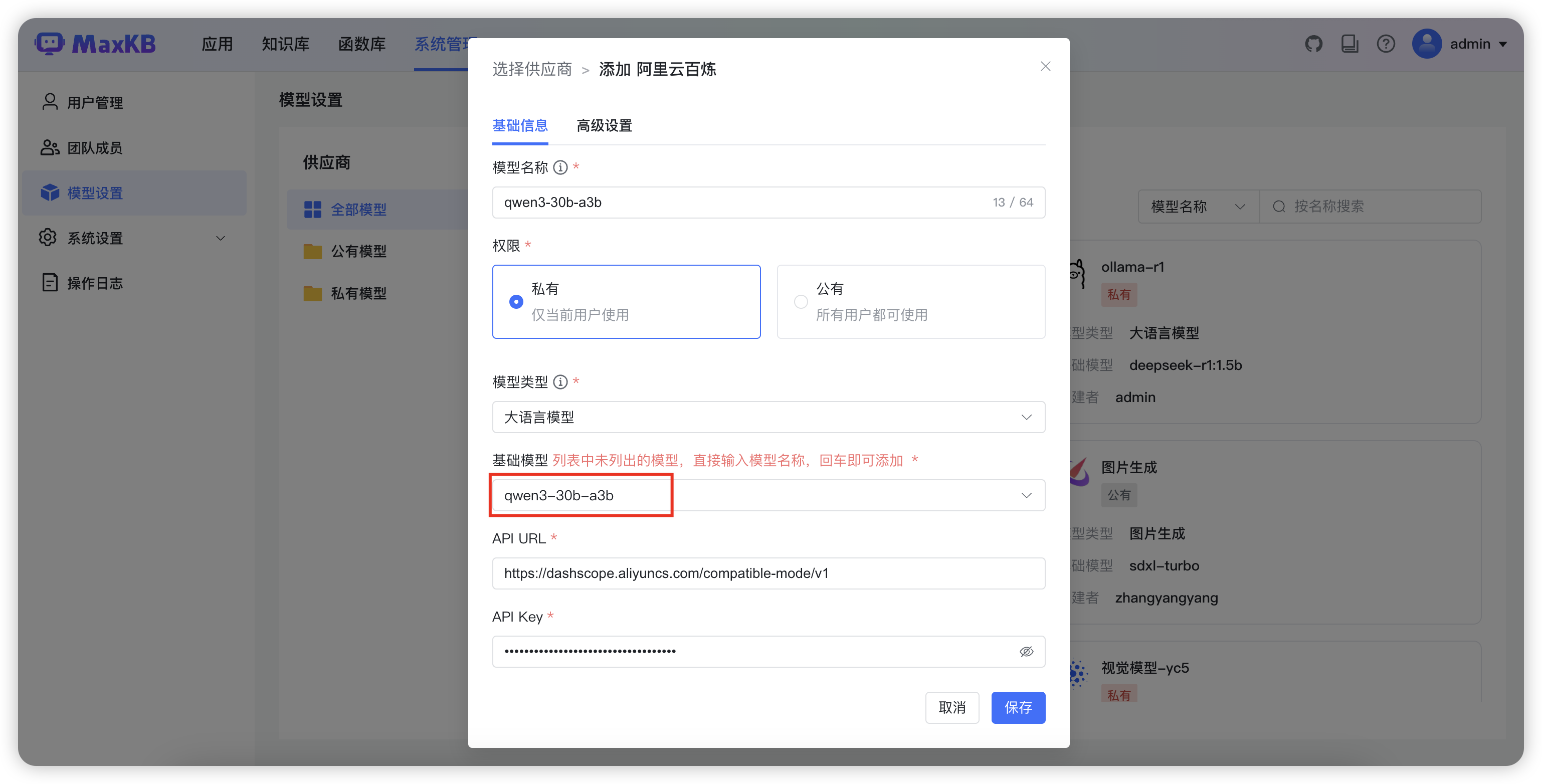
Task: Click the admin user avatar
Action: (x=1427, y=44)
